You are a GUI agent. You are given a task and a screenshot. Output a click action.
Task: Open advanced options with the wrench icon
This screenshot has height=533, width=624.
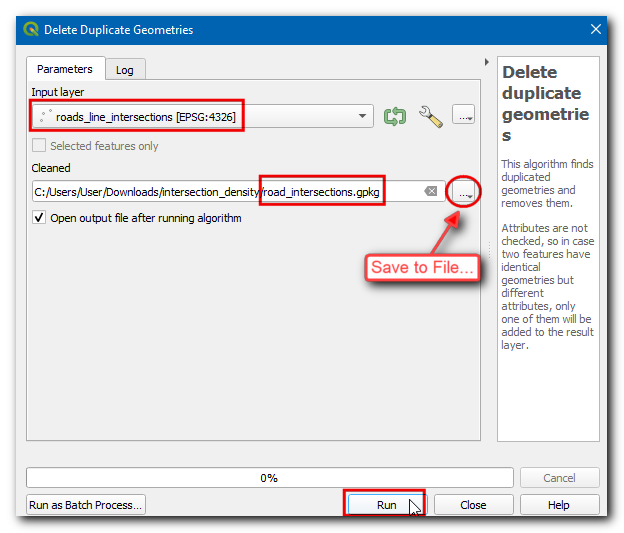[x=430, y=116]
